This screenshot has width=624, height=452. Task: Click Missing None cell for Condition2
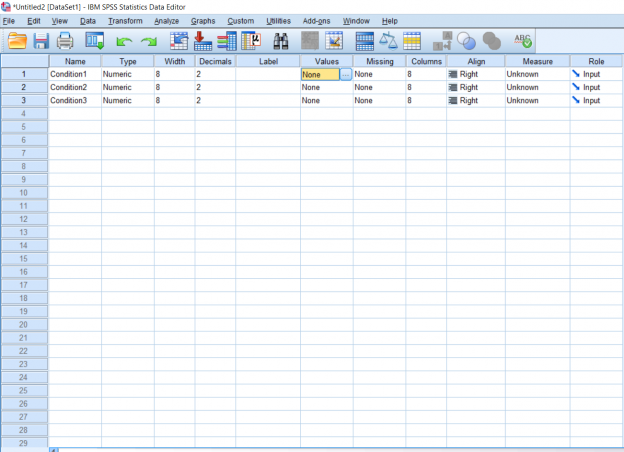(380, 87)
